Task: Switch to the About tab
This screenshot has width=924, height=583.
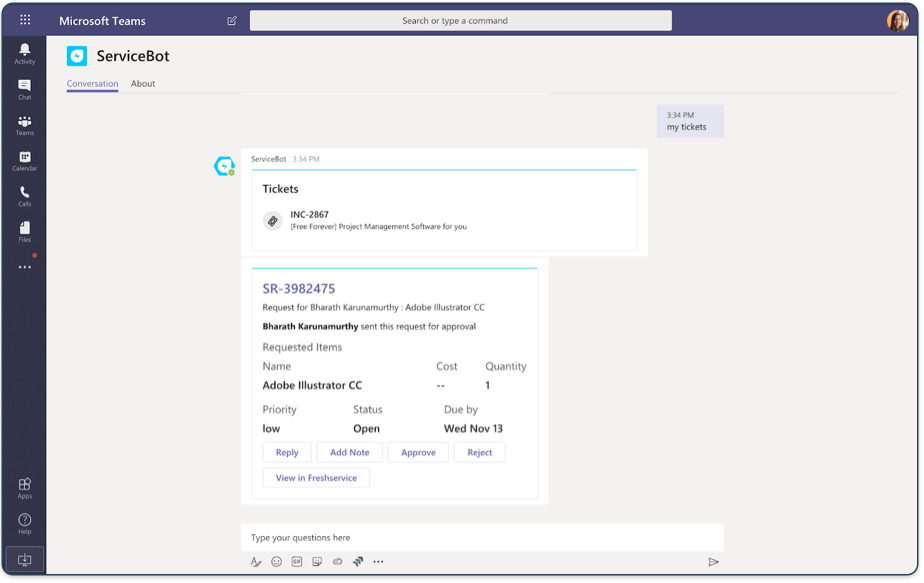Action: click(x=143, y=84)
